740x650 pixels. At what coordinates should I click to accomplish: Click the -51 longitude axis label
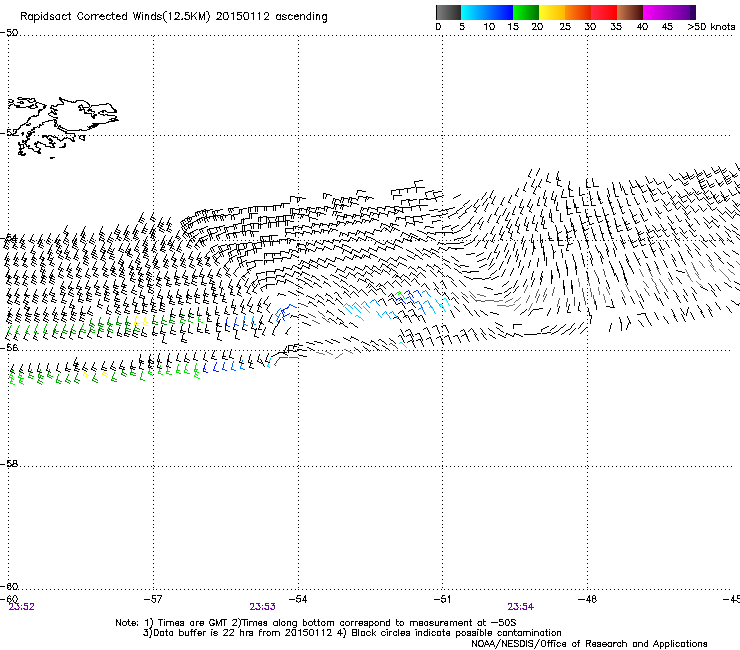click(x=442, y=599)
